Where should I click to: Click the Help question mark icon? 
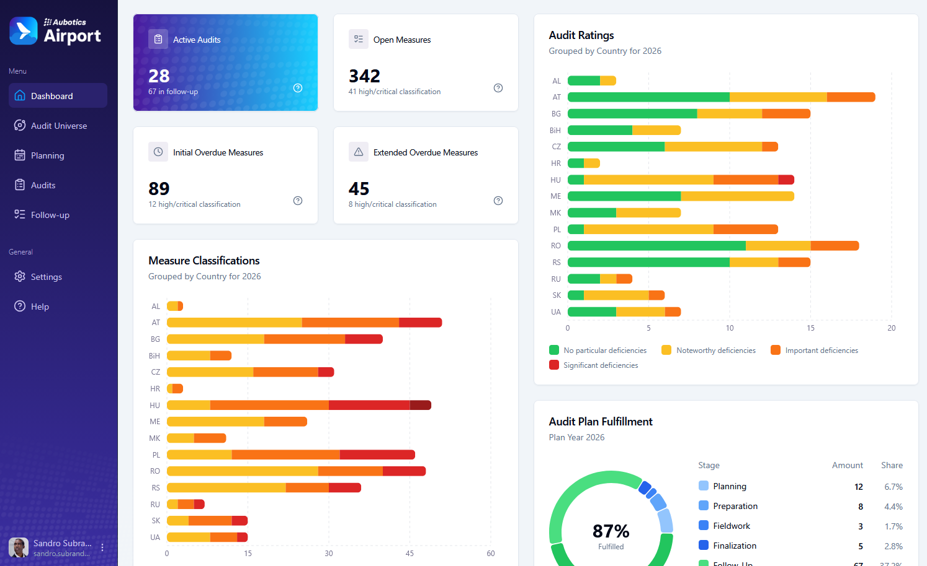coord(20,306)
